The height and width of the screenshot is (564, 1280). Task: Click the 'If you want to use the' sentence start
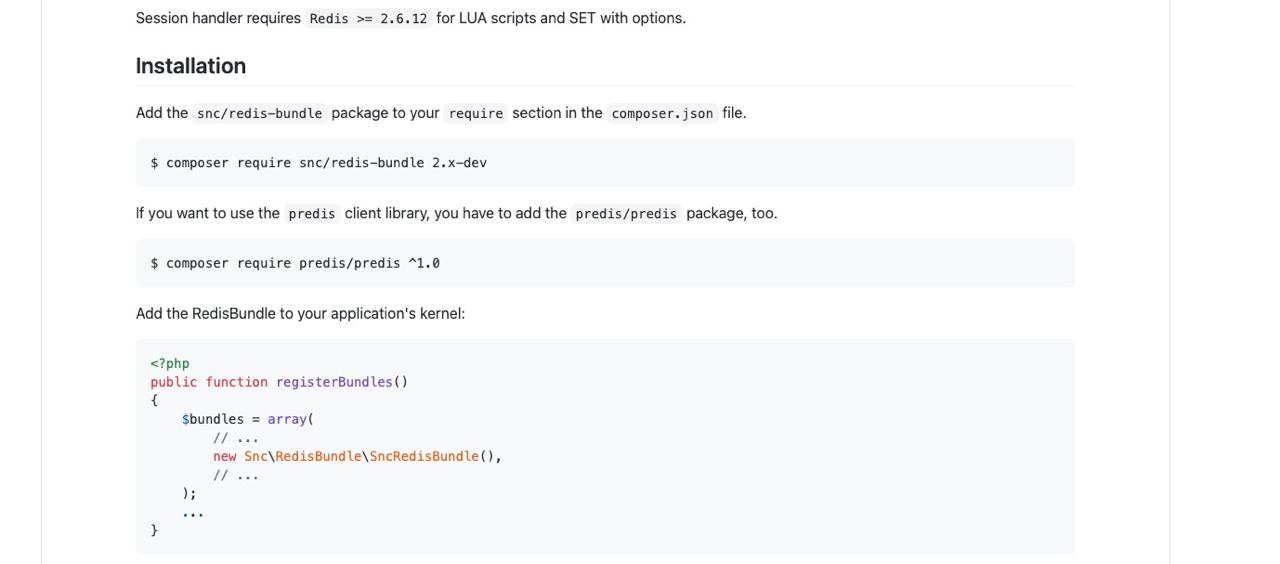208,213
